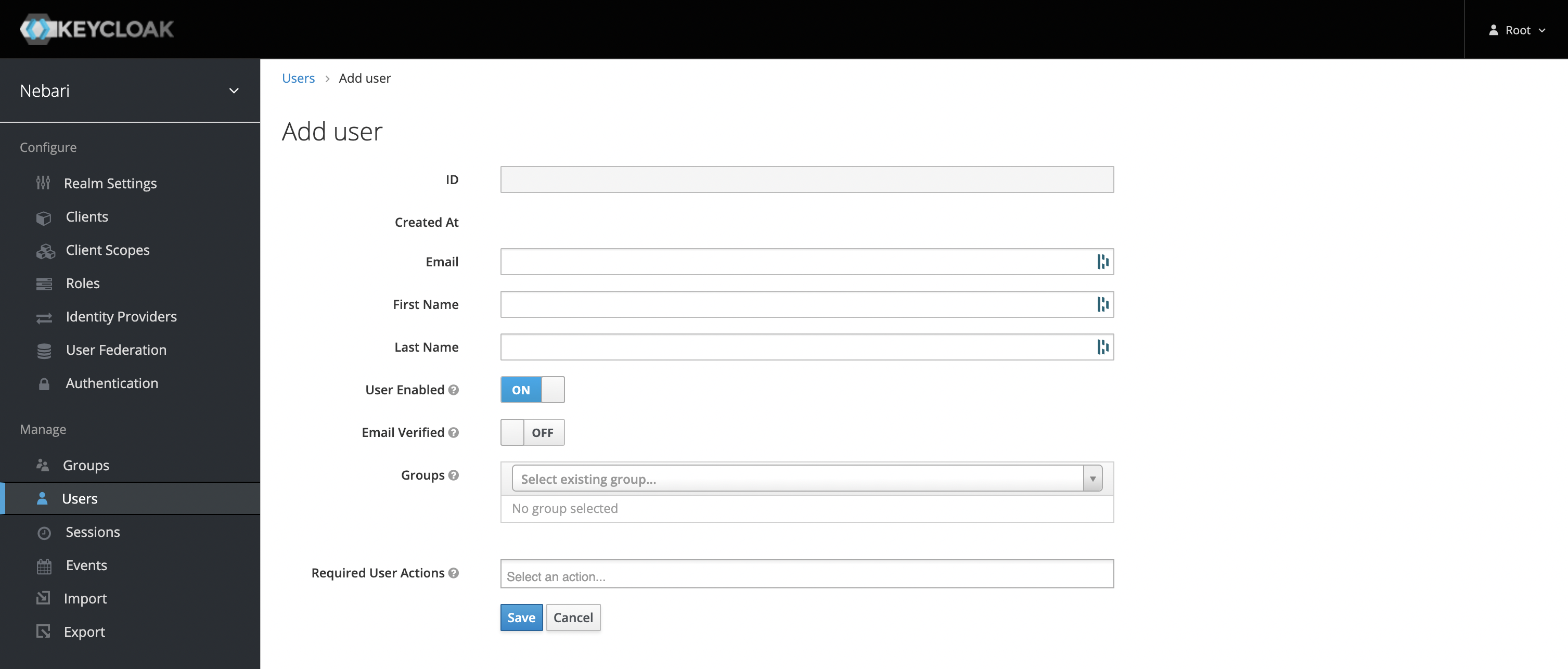
Task: Click the Save button
Action: click(521, 616)
